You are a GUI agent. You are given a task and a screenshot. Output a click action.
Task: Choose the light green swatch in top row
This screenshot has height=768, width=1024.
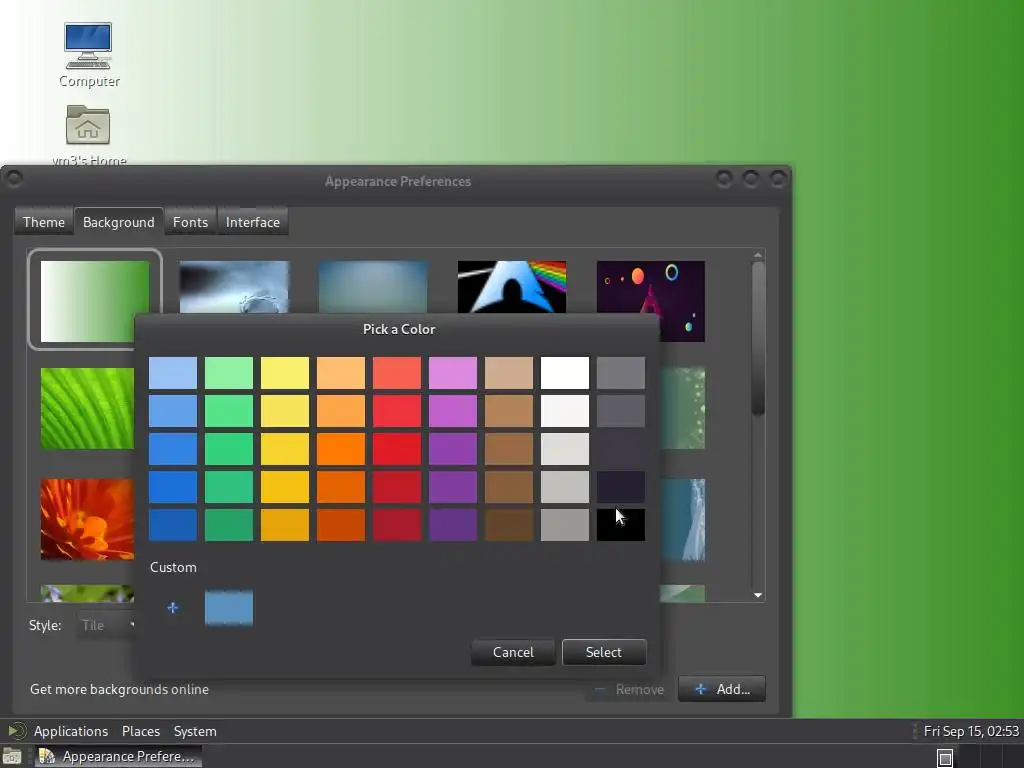[x=229, y=373]
